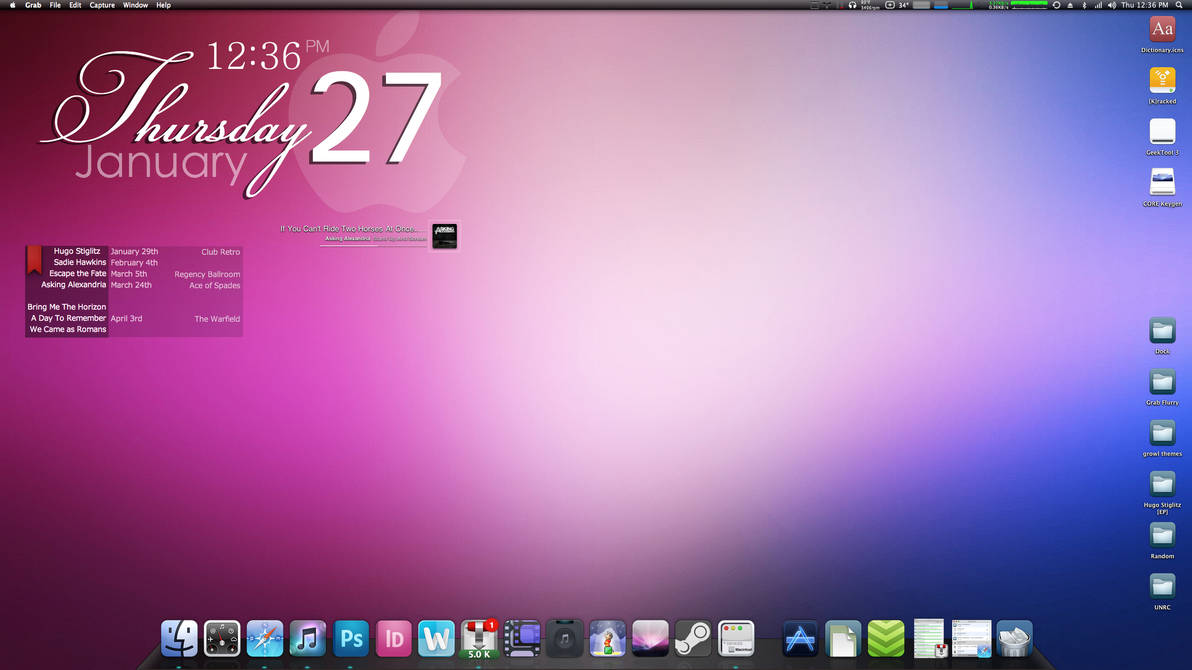Image resolution: width=1192 pixels, height=670 pixels.
Task: Open the green Downloads stack
Action: click(x=886, y=638)
